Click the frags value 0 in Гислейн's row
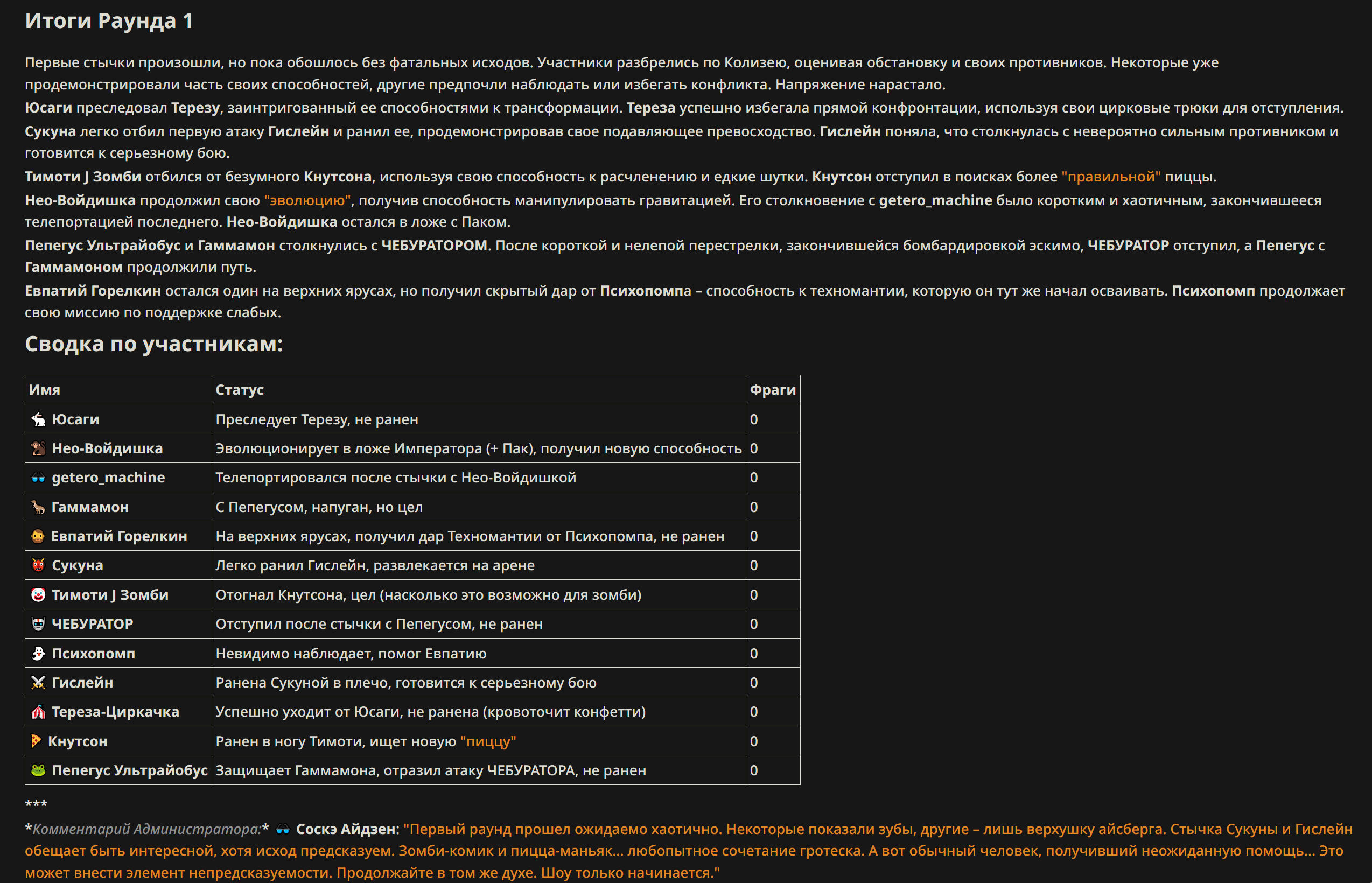Image resolution: width=1372 pixels, height=883 pixels. click(x=754, y=683)
